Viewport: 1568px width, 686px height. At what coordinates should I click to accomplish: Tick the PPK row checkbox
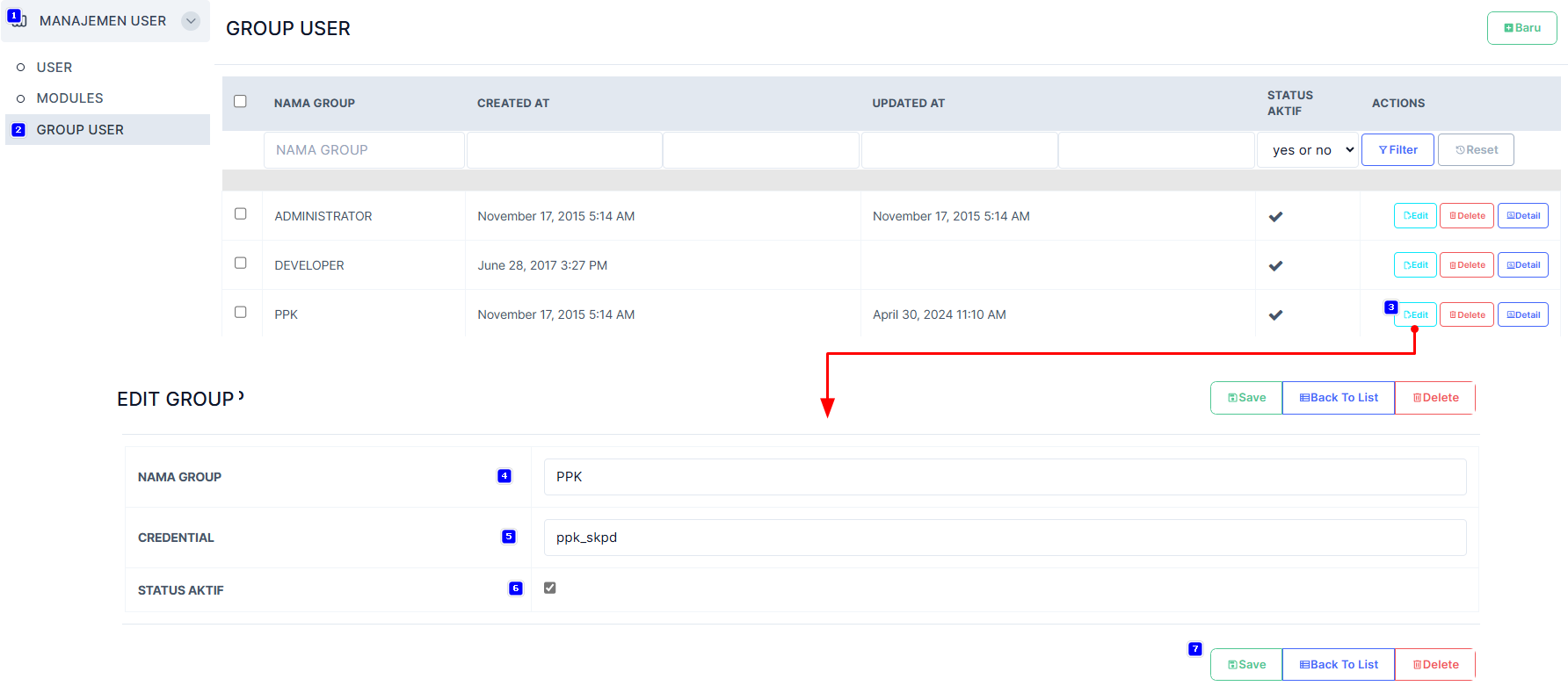click(x=240, y=312)
